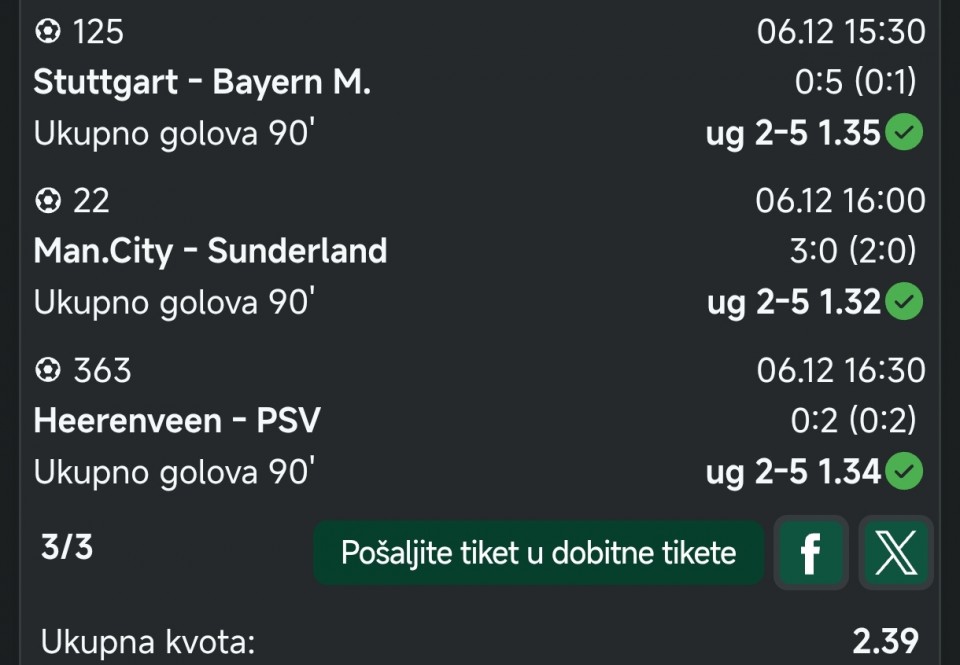Click green checkmark on Stuttgart bet

(906, 133)
